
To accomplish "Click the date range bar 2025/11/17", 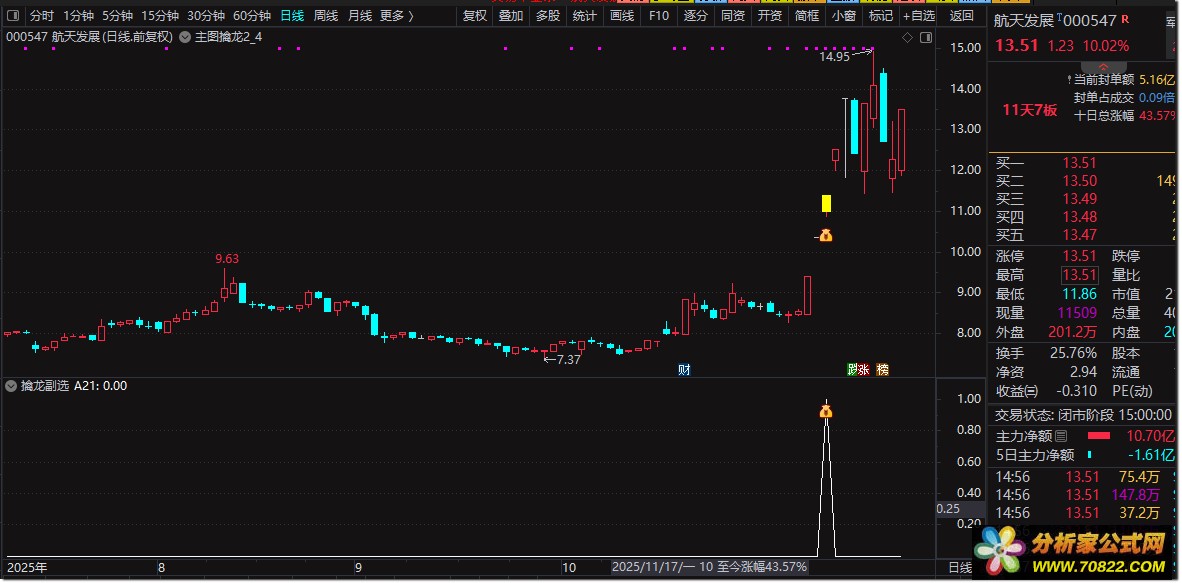I will tap(709, 566).
